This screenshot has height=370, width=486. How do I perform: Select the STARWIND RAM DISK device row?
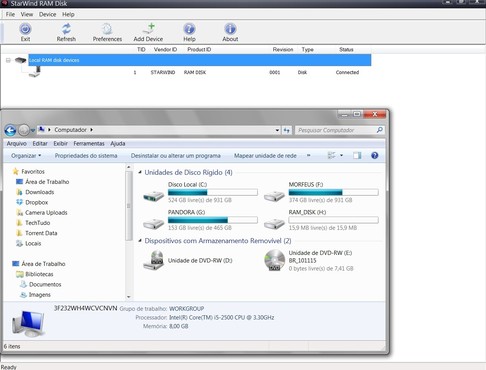click(x=200, y=72)
